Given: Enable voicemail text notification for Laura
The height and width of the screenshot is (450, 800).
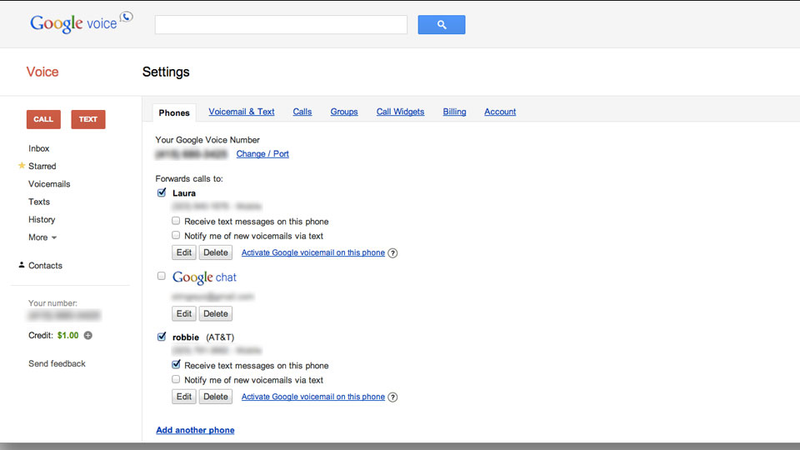Looking at the screenshot, I should coord(176,235).
